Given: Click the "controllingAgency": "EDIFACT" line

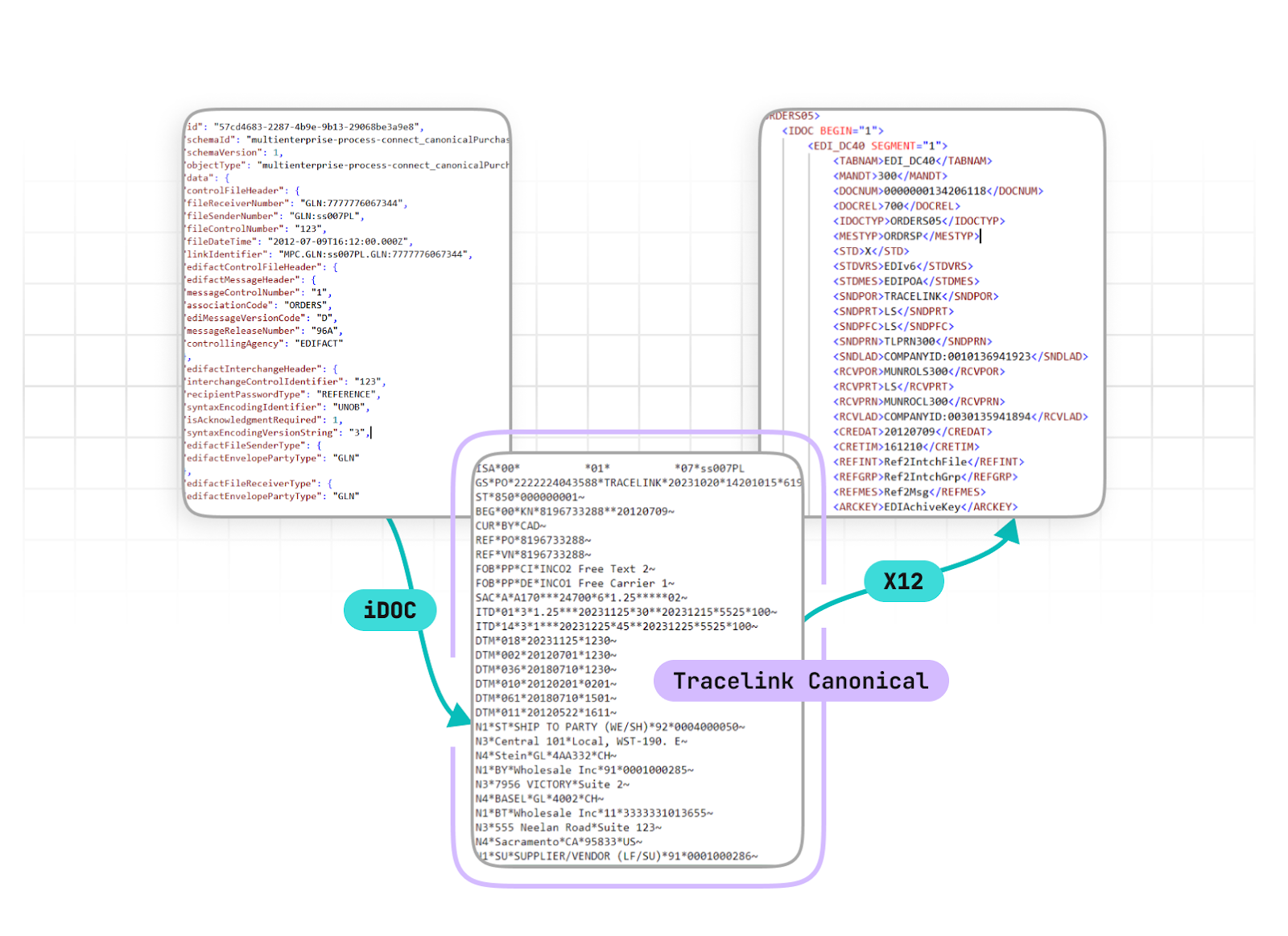Looking at the screenshot, I should pos(265,344).
